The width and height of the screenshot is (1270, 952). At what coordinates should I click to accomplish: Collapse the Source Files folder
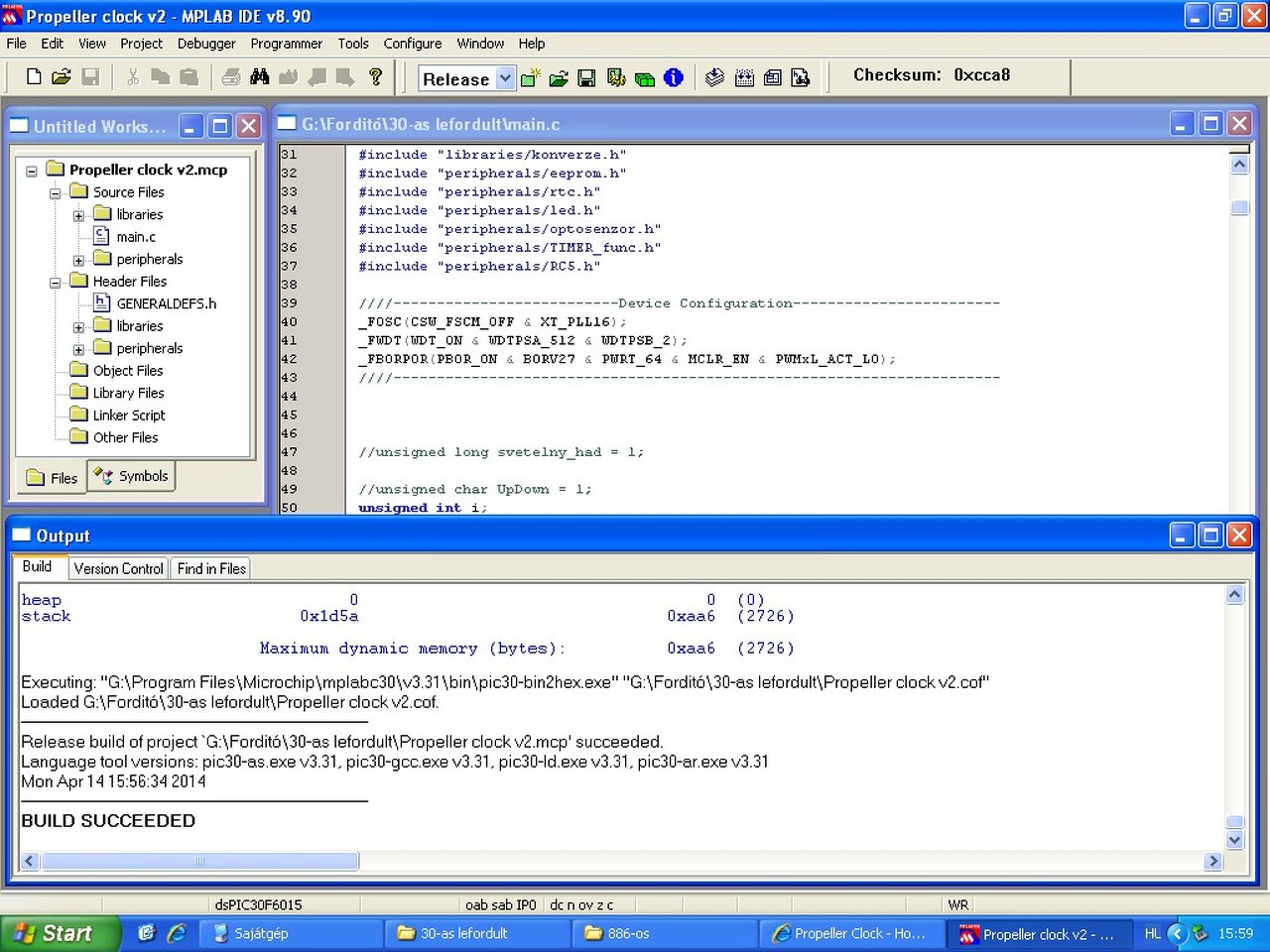[56, 192]
